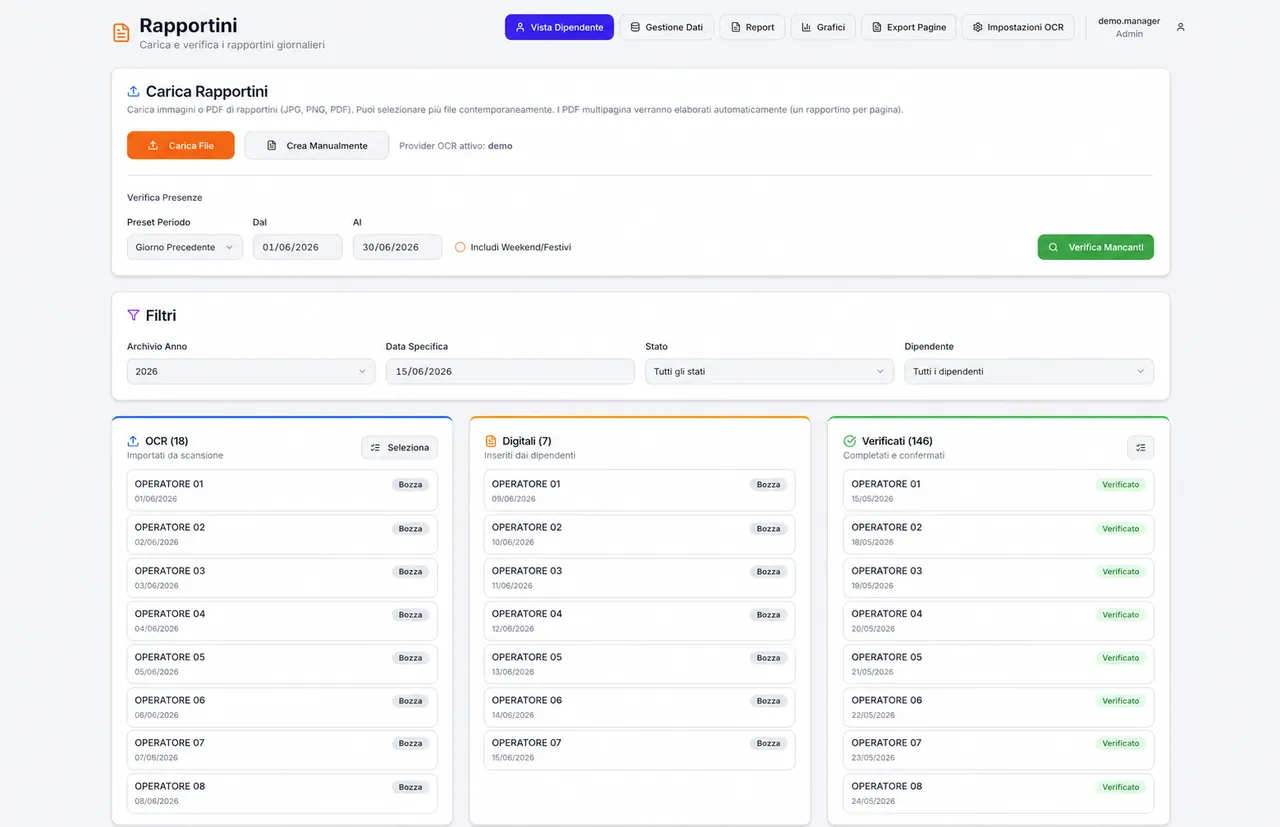Click the Crea Manualmente button
Viewport: 1280px width, 827px height.
coord(317,145)
